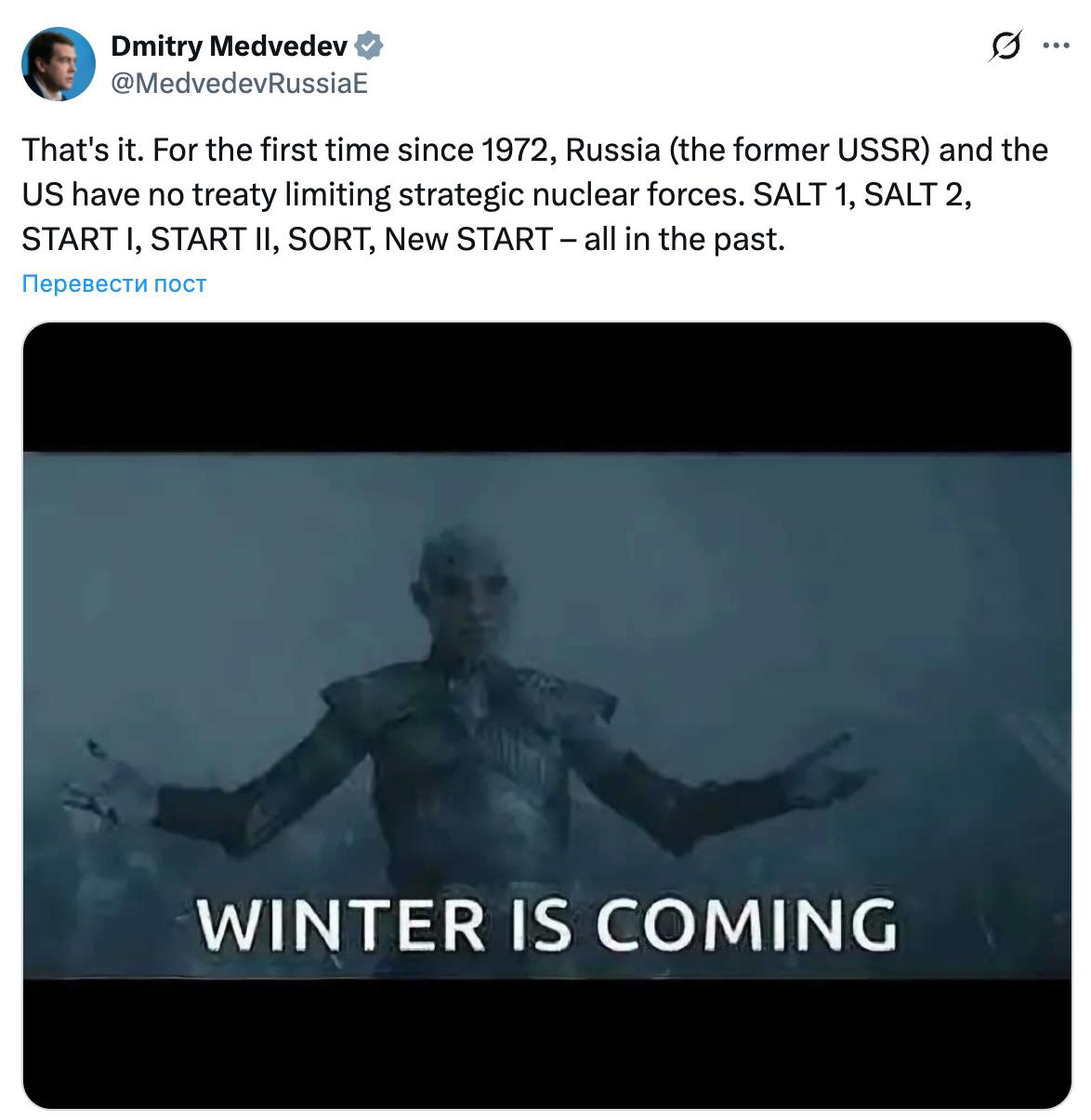Click the black bar below the GIF caption

pyautogui.click(x=546, y=1043)
